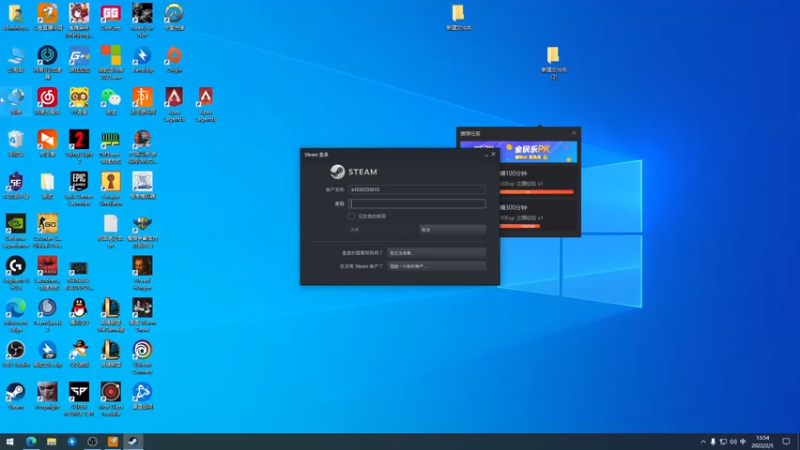800x450 pixels.
Task: Focus the Steam password input field
Action: [x=417, y=204]
